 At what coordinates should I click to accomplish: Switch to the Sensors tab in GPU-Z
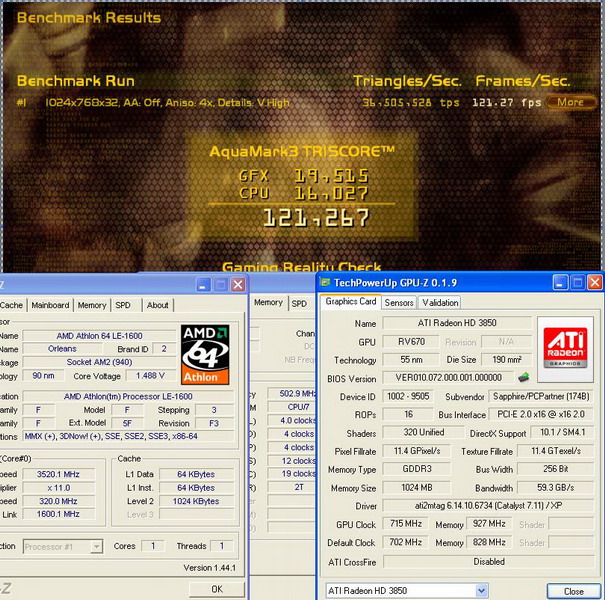[399, 303]
